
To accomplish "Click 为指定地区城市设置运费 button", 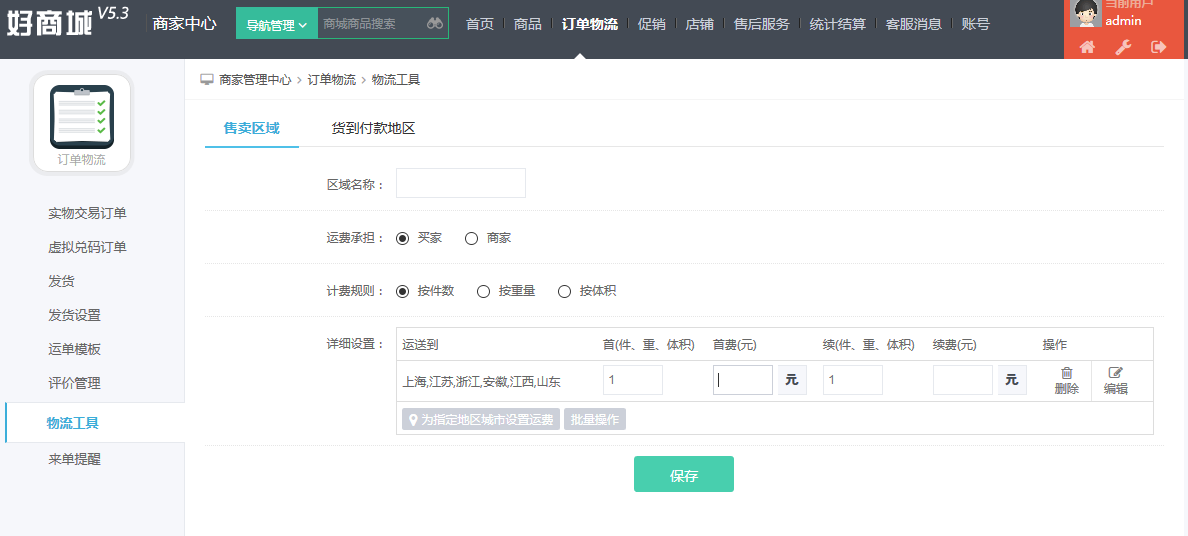I will [480, 419].
